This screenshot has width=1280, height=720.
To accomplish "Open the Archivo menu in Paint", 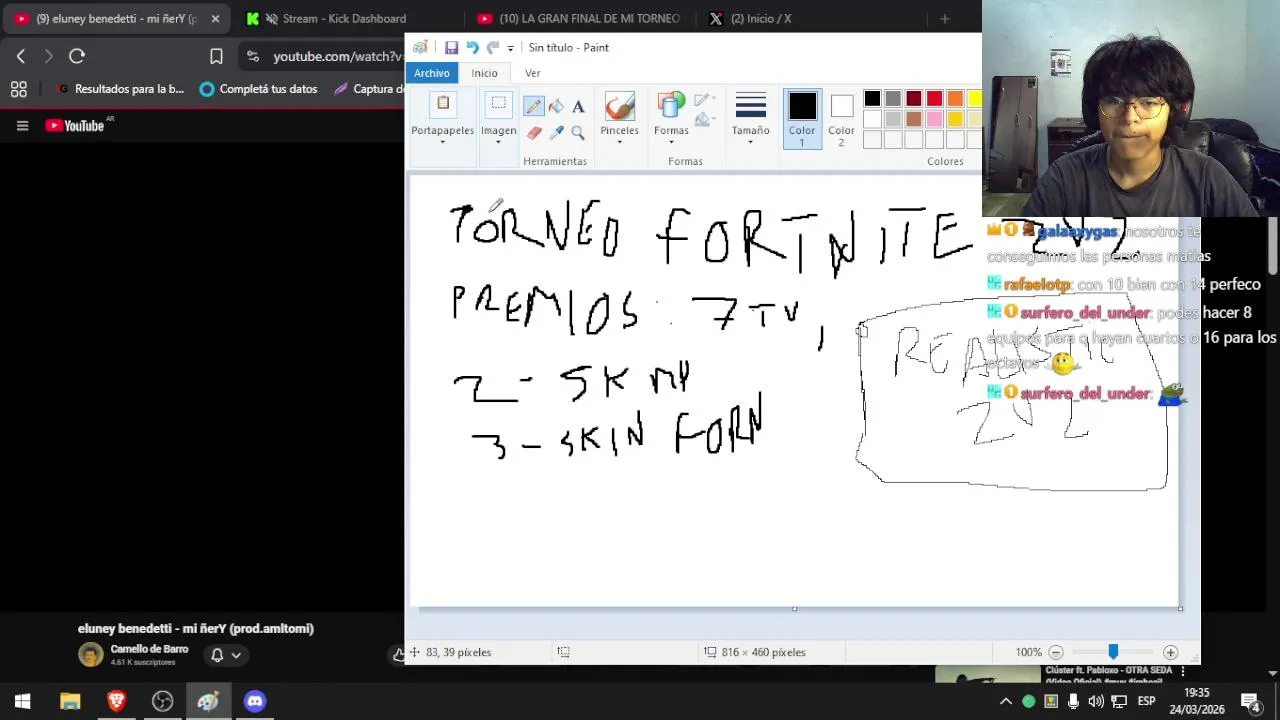I will pyautogui.click(x=432, y=73).
